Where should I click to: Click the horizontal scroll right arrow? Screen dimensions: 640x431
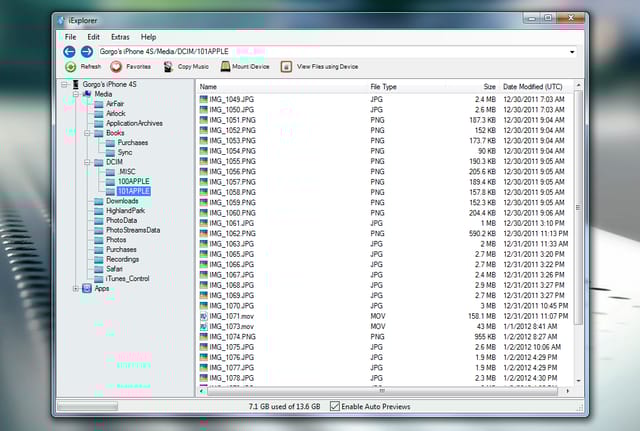click(568, 391)
